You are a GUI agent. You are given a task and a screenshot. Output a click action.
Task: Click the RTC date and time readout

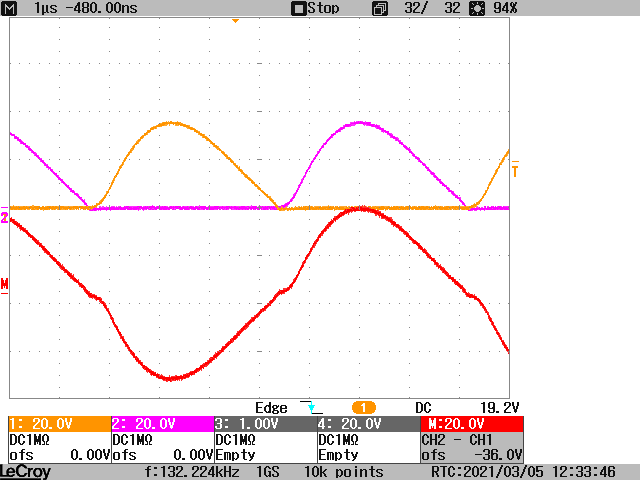pyautogui.click(x=523, y=472)
